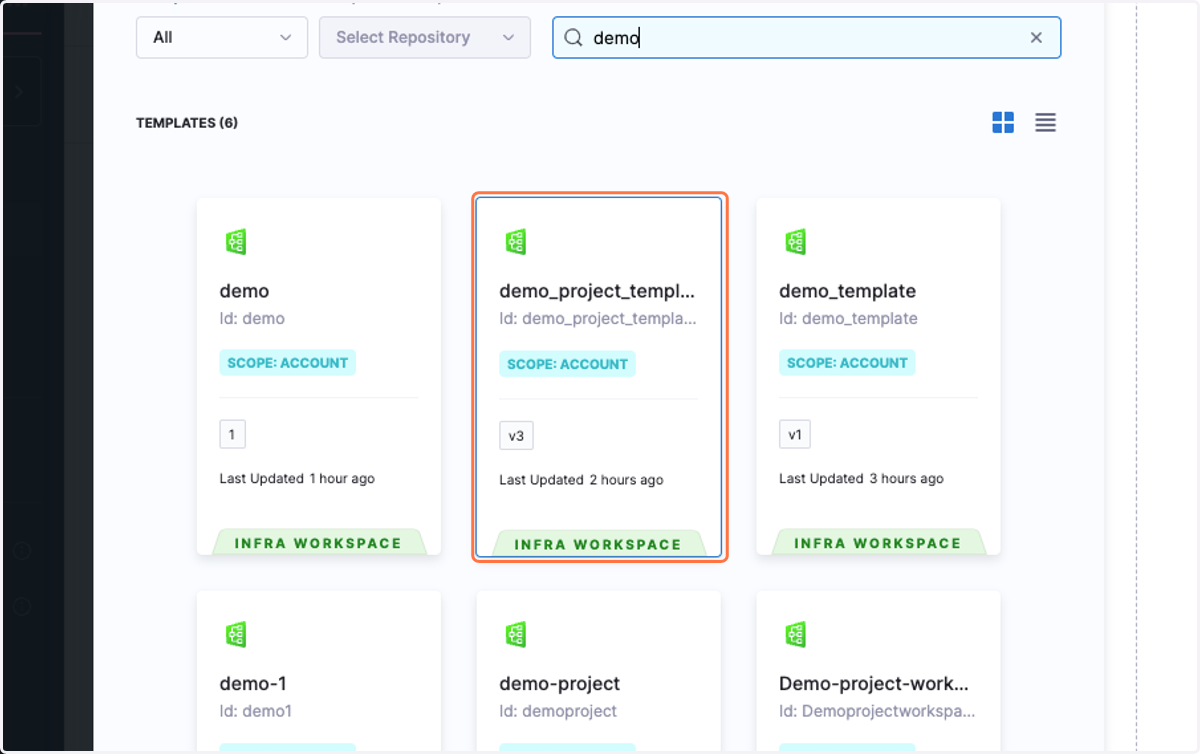Select the demo_template card title
Viewport: 1200px width, 754px height.
(847, 291)
